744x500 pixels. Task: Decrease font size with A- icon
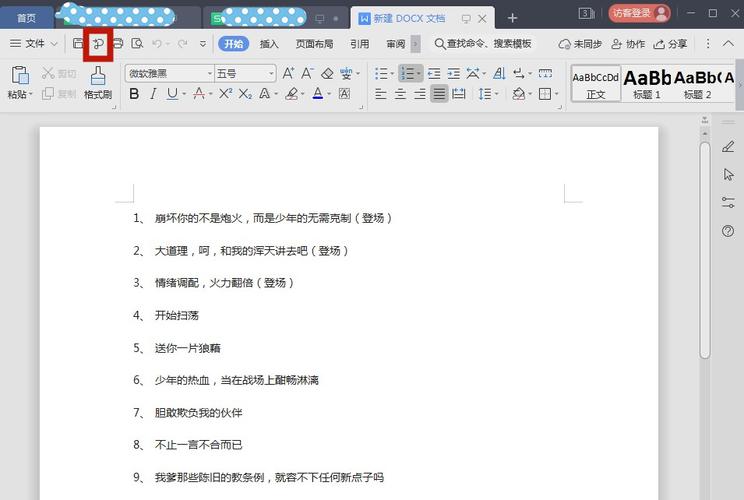[x=307, y=73]
